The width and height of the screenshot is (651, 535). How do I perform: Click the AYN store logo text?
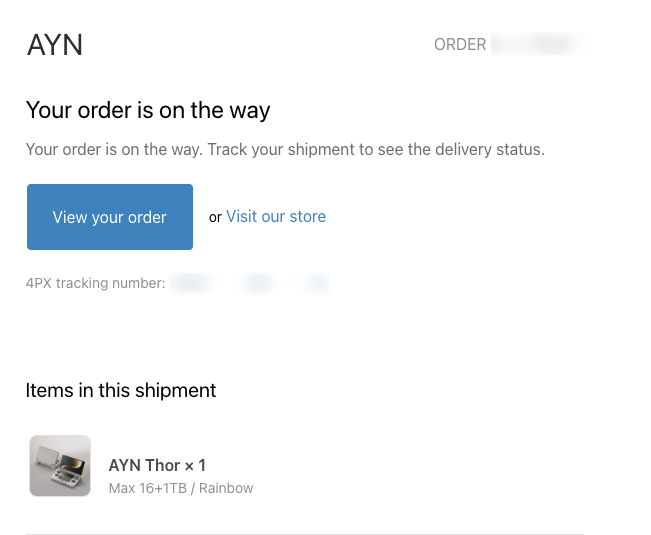(54, 45)
